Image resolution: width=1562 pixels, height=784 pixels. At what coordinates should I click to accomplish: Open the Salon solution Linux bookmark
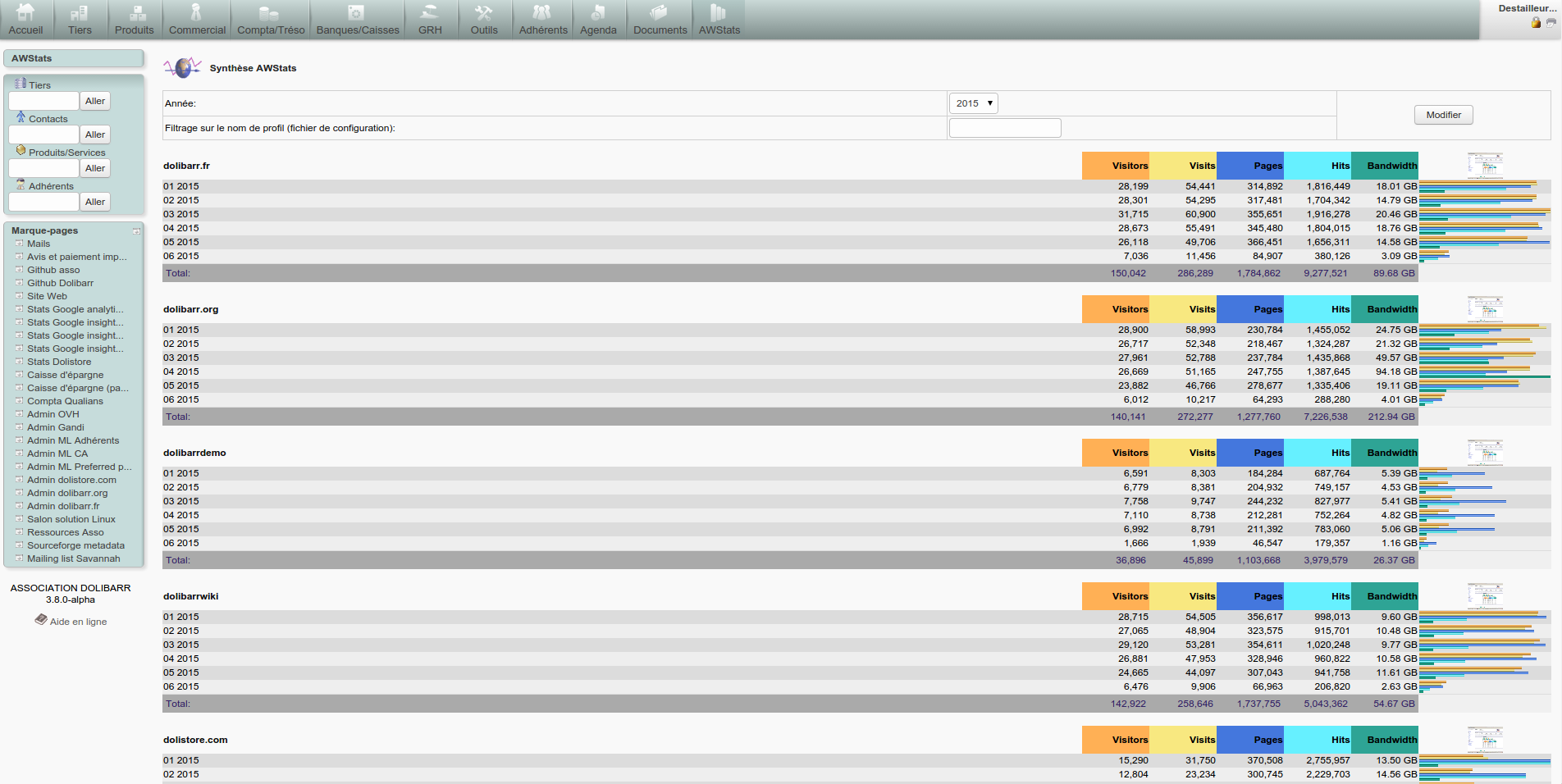point(71,519)
